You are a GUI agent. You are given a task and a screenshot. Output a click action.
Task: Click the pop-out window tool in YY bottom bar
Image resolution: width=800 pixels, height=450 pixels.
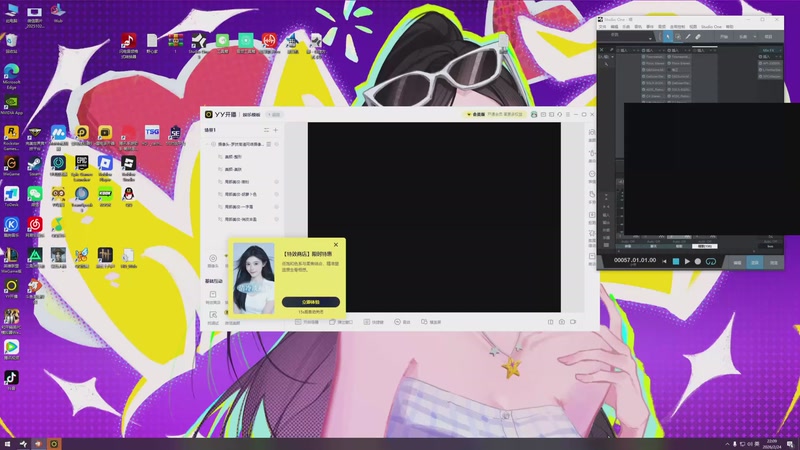click(341, 322)
